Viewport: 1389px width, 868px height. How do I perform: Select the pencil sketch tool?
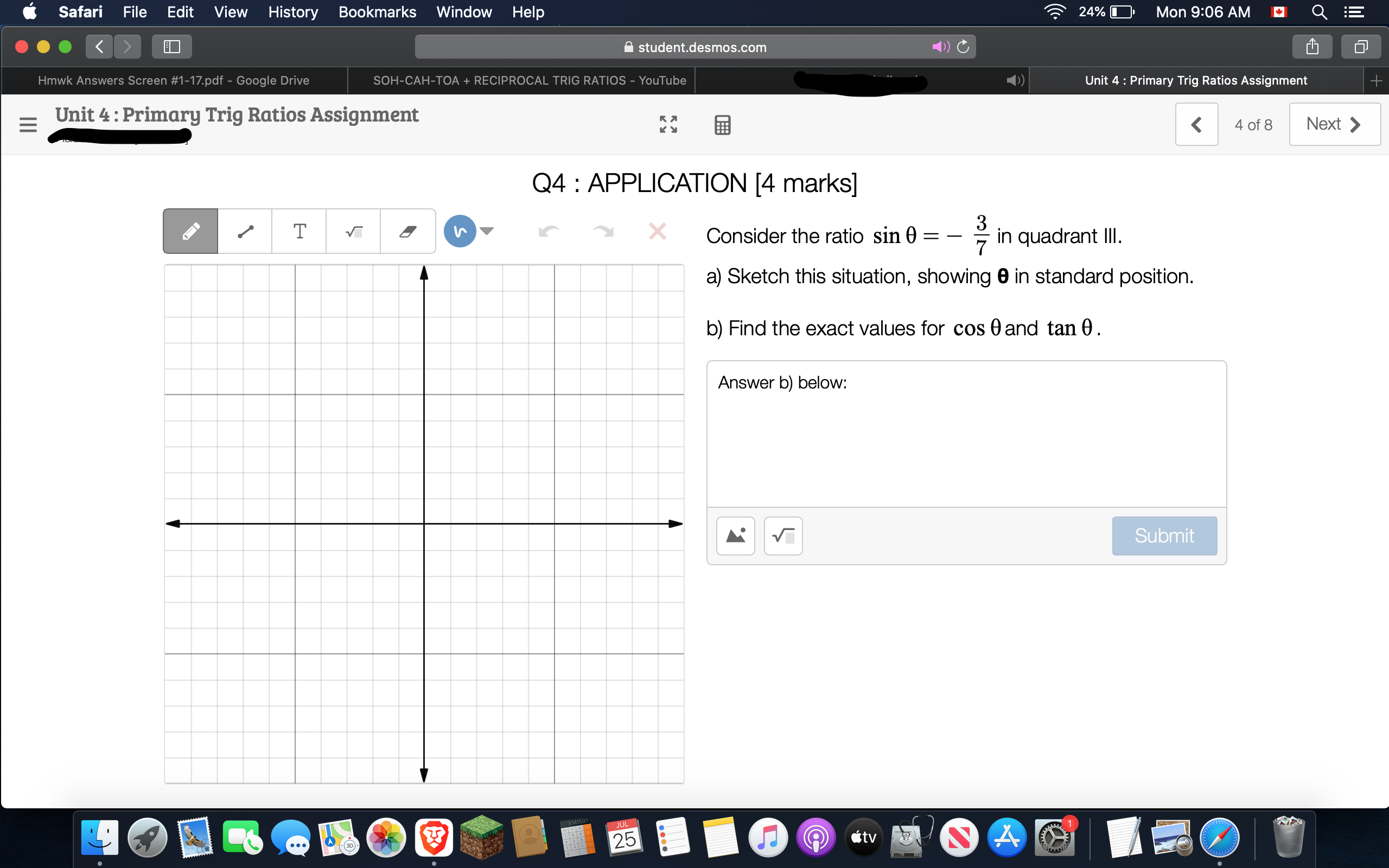[189, 231]
